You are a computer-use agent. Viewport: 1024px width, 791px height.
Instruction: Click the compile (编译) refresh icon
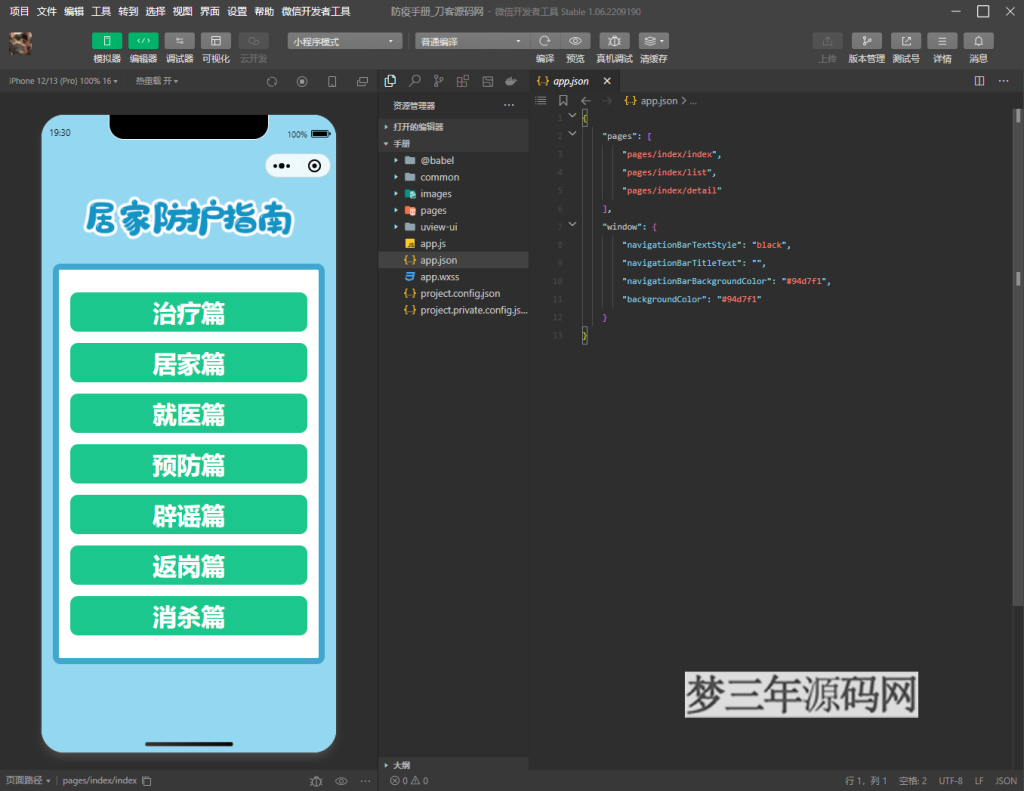point(544,41)
